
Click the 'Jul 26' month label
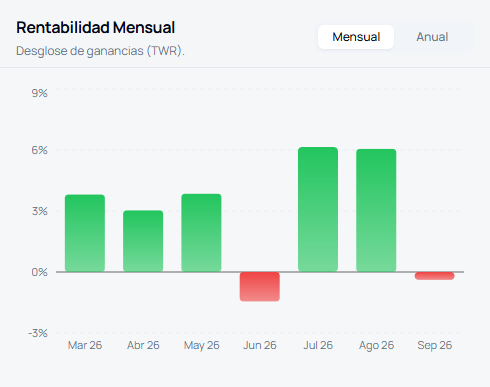(318, 345)
